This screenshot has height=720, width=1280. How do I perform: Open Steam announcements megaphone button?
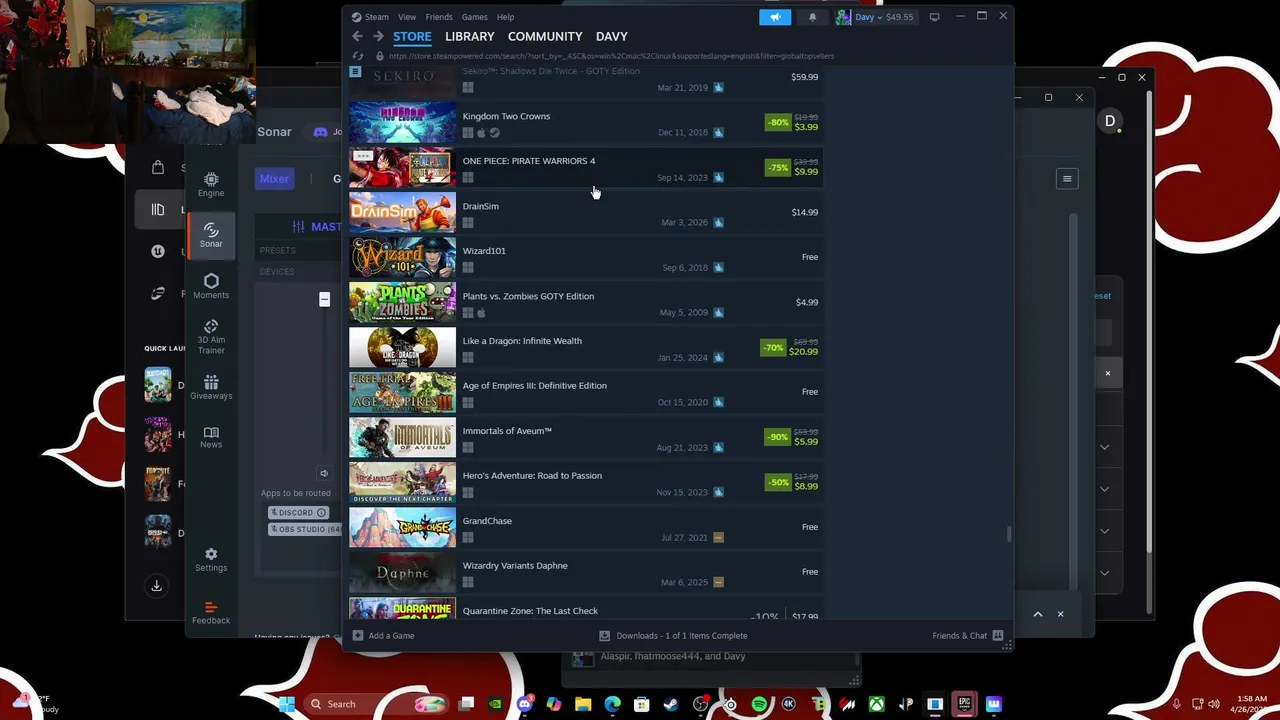tap(775, 17)
